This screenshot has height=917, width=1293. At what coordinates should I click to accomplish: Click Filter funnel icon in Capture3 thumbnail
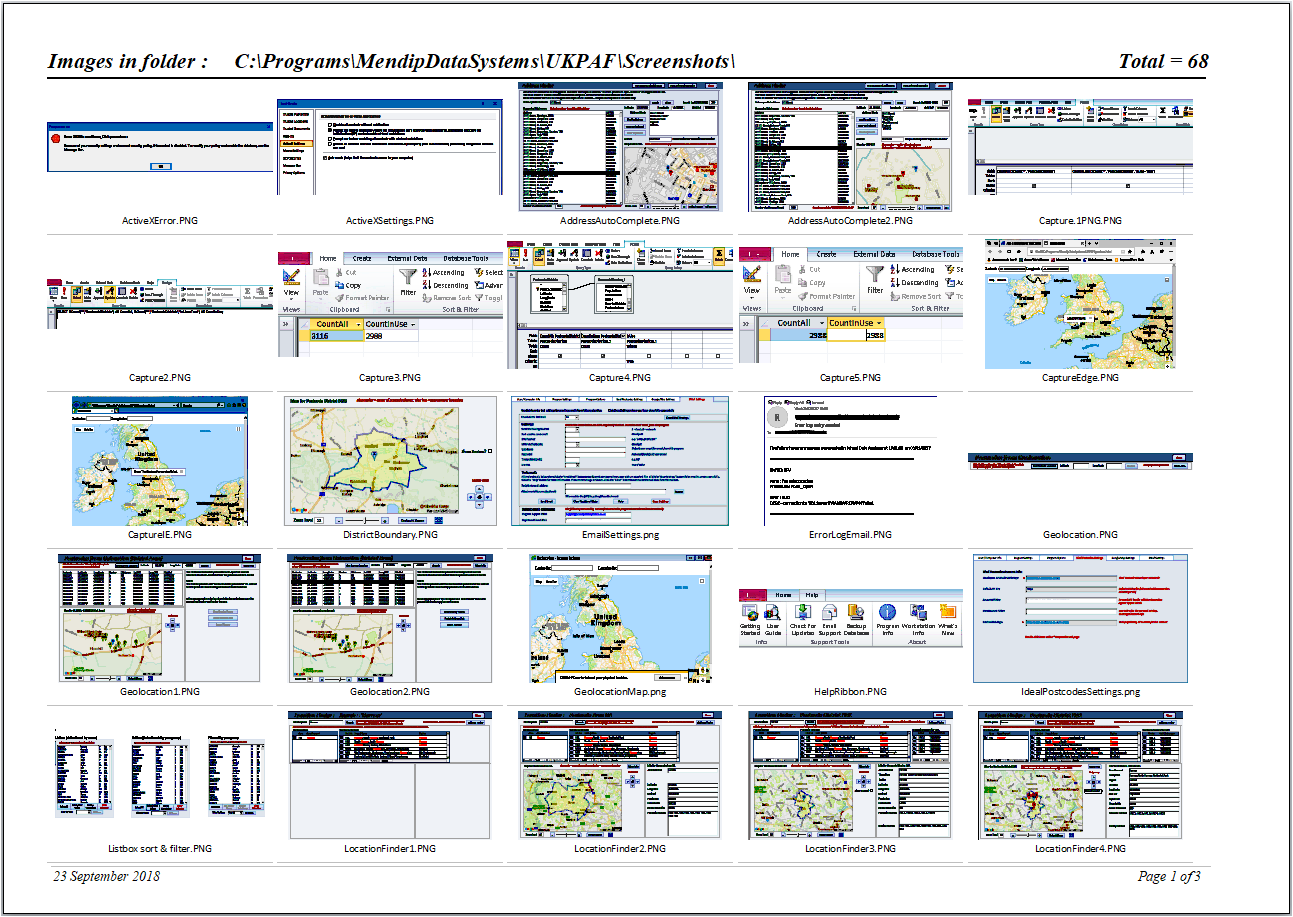408,275
